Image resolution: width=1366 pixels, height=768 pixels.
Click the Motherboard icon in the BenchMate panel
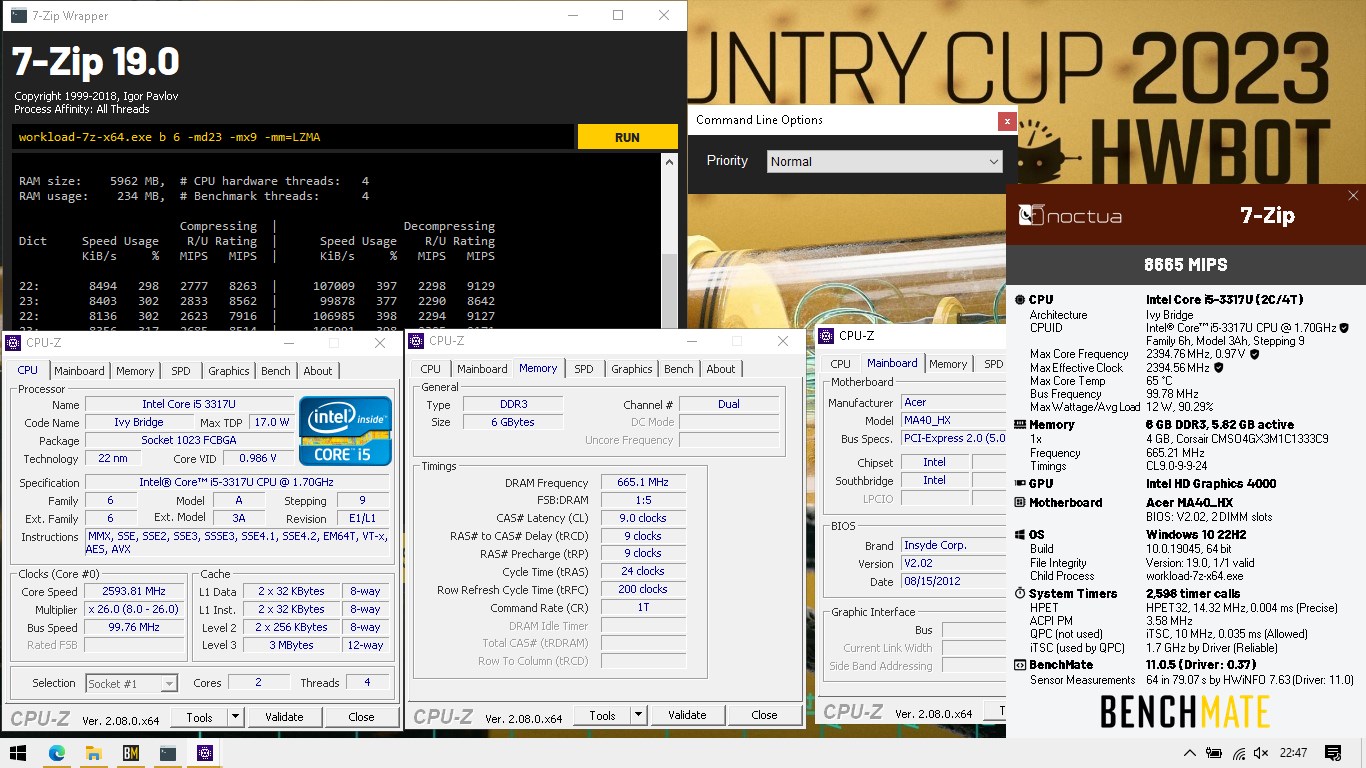(1019, 503)
